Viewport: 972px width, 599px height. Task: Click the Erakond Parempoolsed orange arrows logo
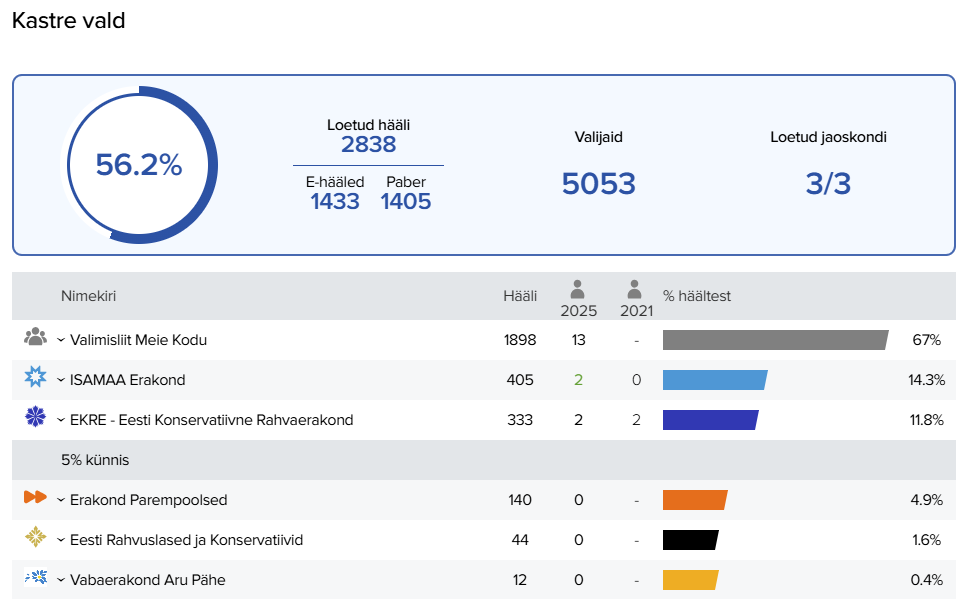36,498
